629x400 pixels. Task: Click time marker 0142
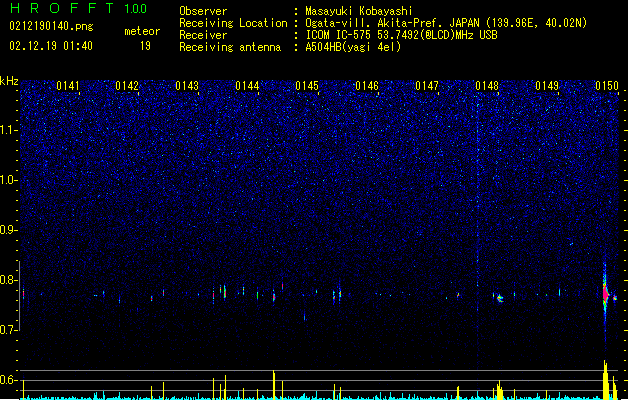point(127,86)
